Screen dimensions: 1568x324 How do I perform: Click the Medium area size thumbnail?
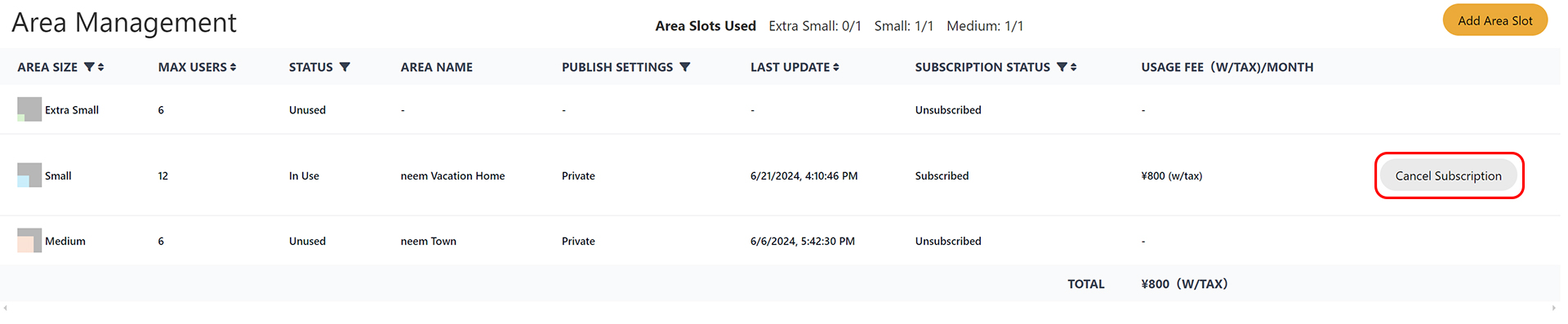click(29, 241)
